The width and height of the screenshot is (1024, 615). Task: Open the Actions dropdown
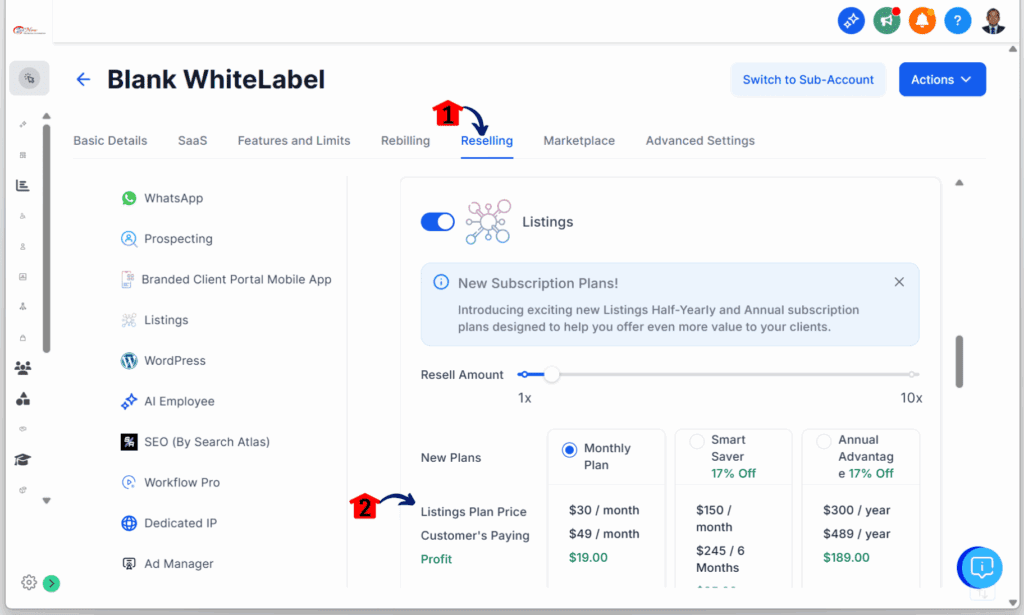942,80
